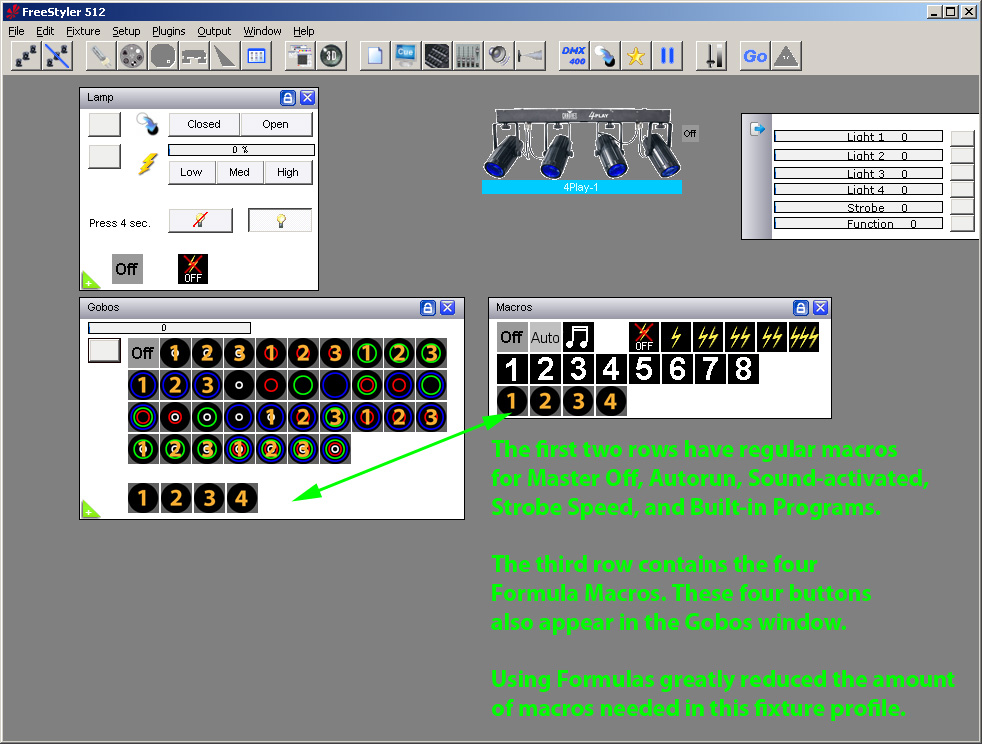Click the music note sound-activated macro
The height and width of the screenshot is (744, 982).
(x=577, y=337)
